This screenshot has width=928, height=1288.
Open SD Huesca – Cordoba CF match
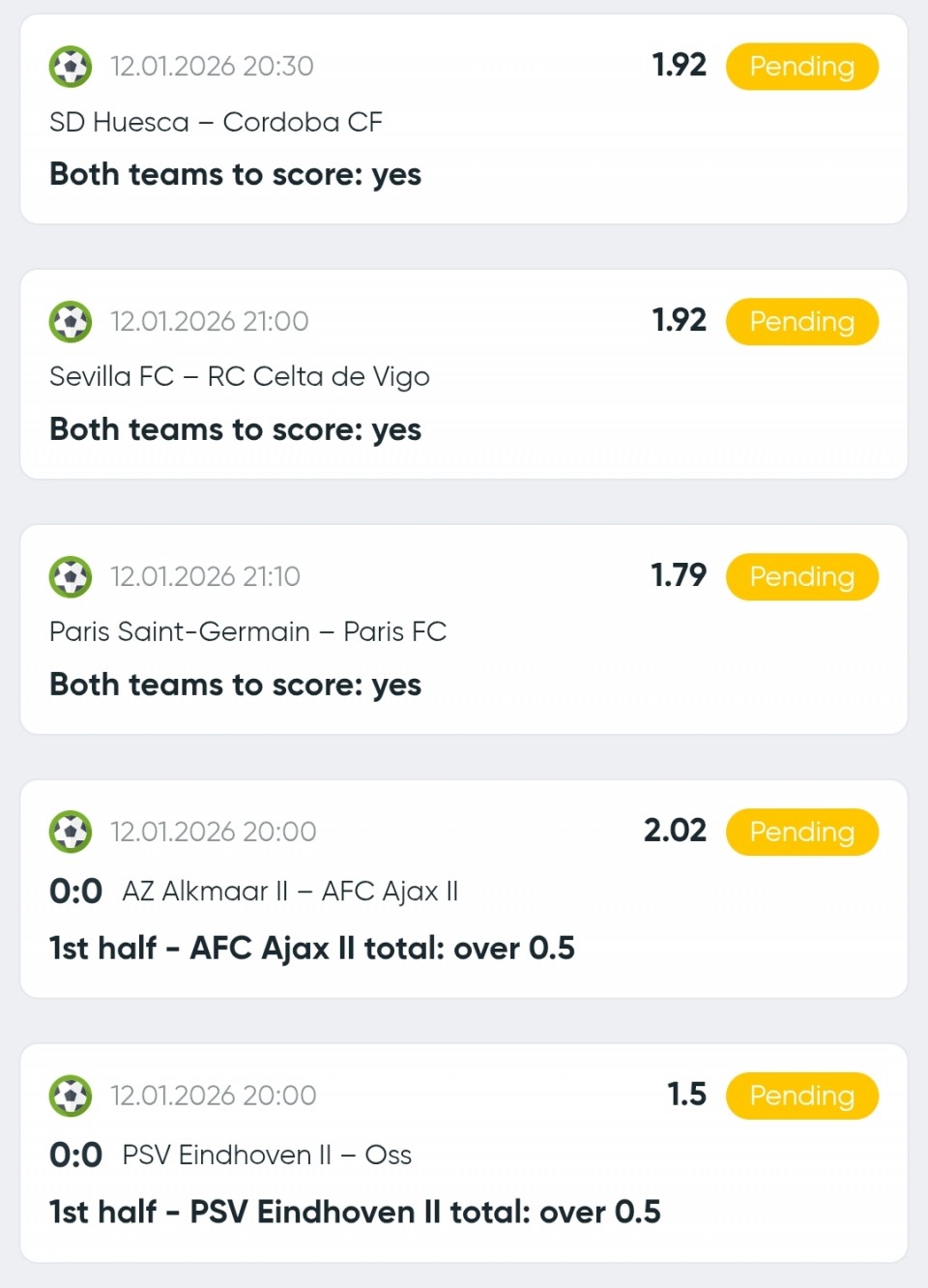coord(216,122)
